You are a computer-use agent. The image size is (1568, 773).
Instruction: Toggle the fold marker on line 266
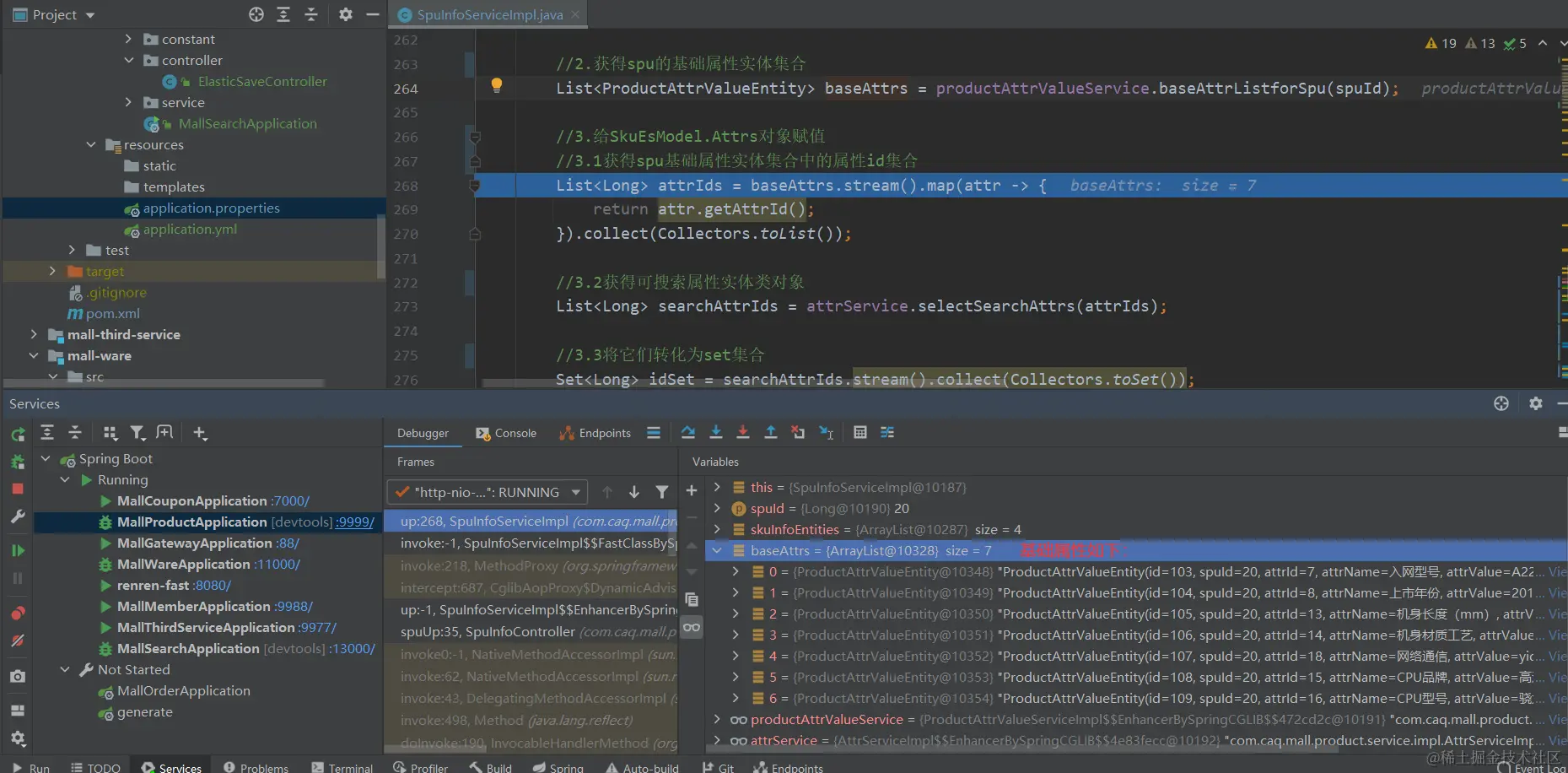475,137
